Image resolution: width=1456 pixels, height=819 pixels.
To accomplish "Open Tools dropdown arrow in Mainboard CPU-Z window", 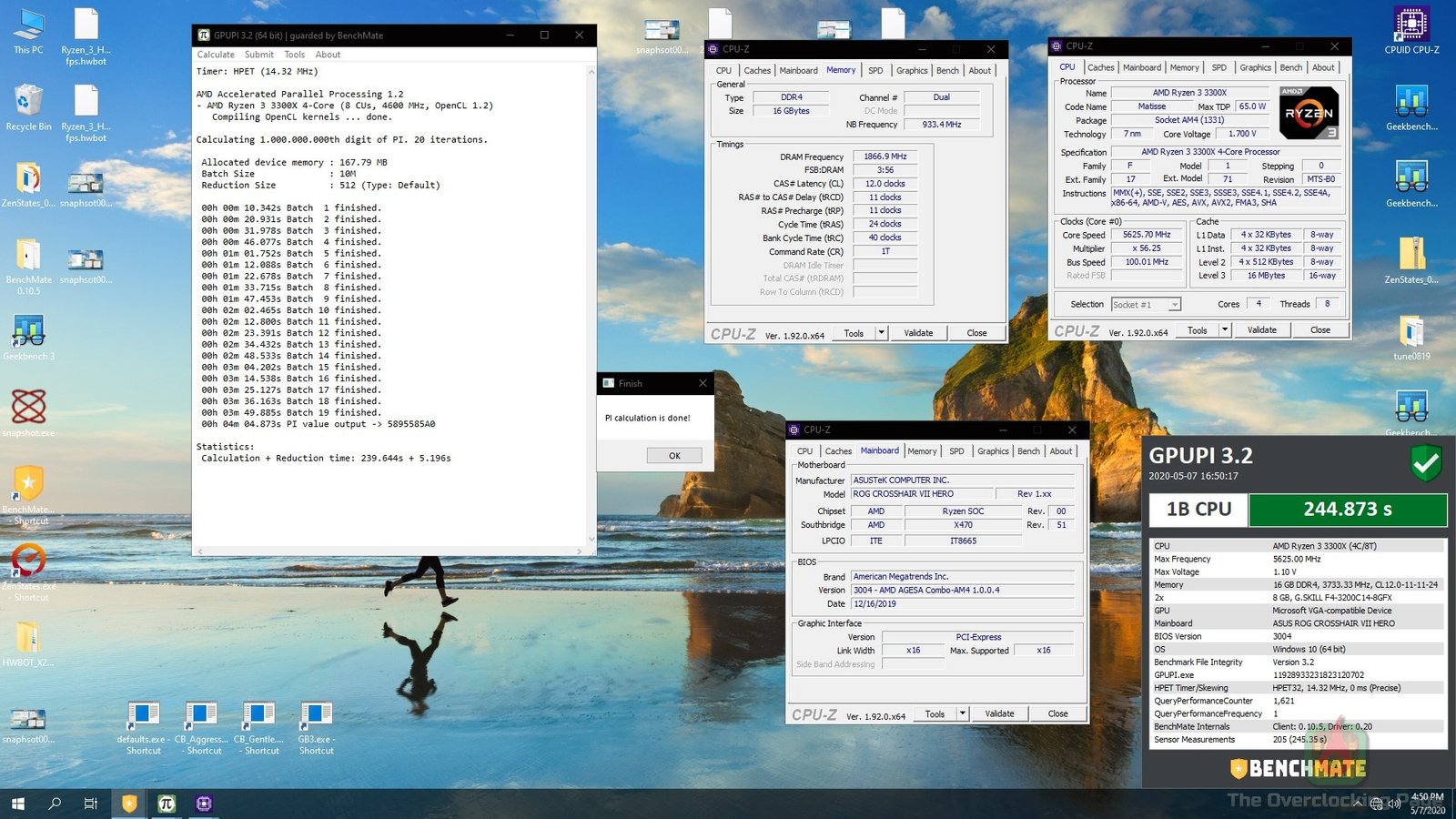I will coord(962,713).
